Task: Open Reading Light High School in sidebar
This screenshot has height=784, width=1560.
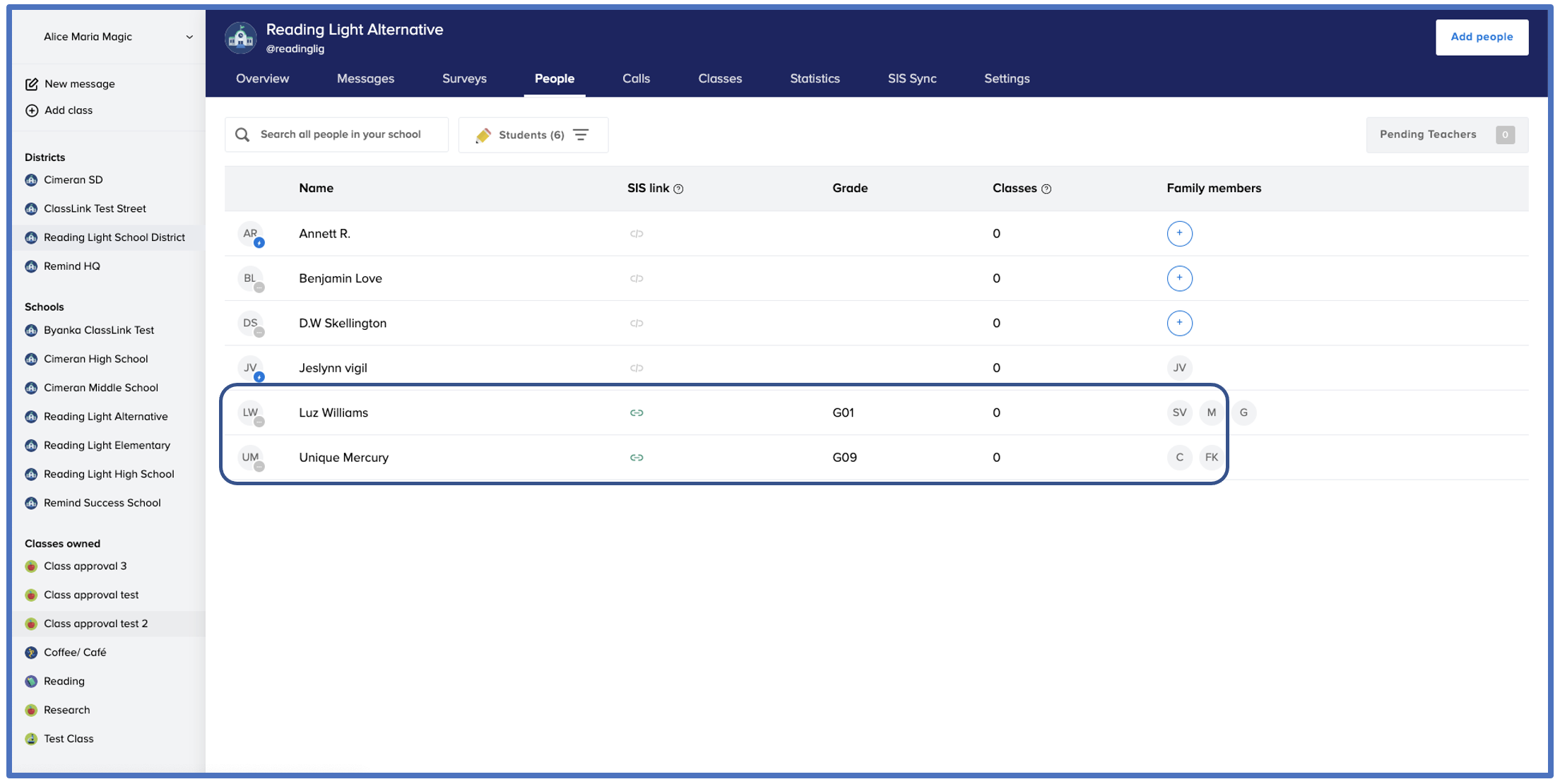Action: pyautogui.click(x=109, y=474)
